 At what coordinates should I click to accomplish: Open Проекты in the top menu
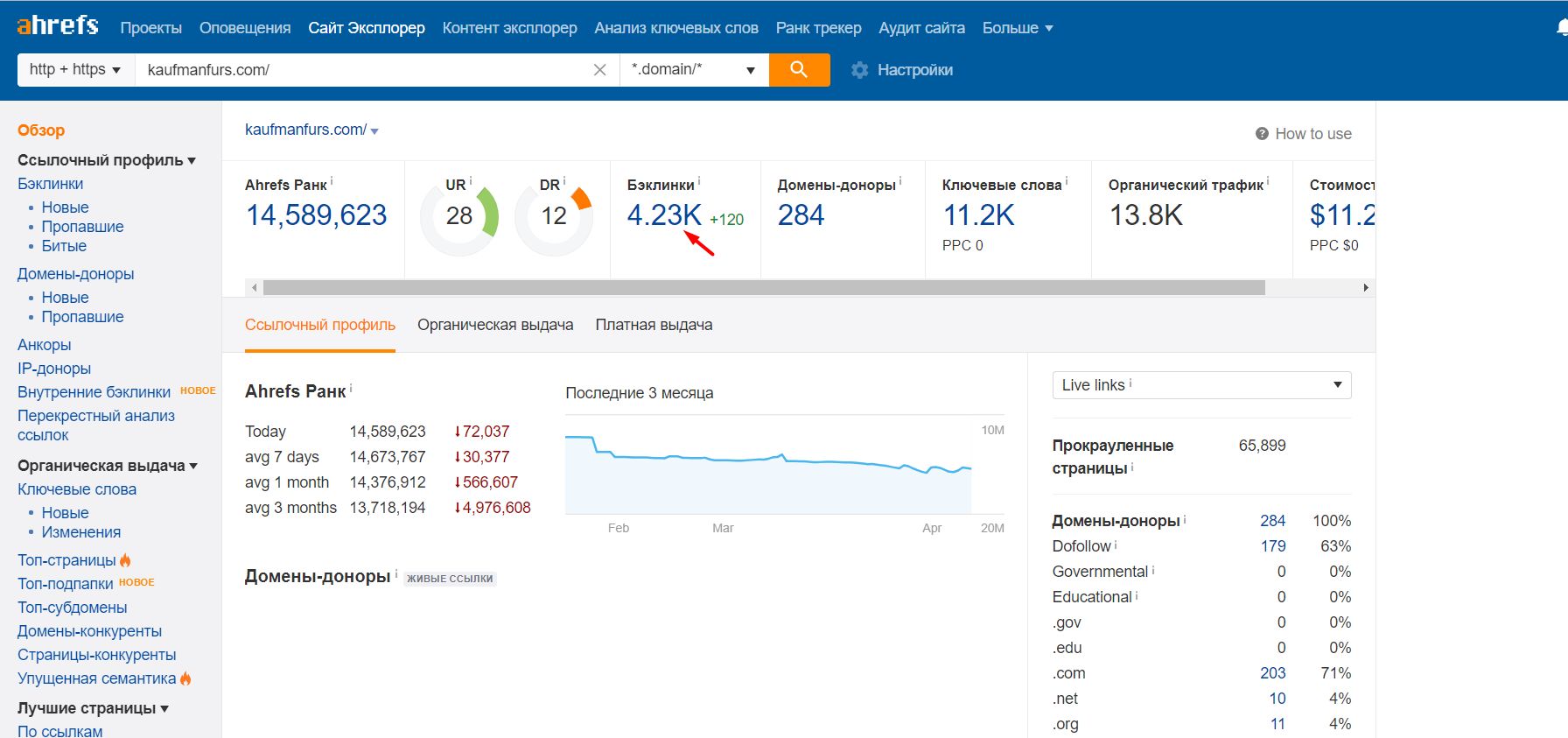[x=151, y=28]
